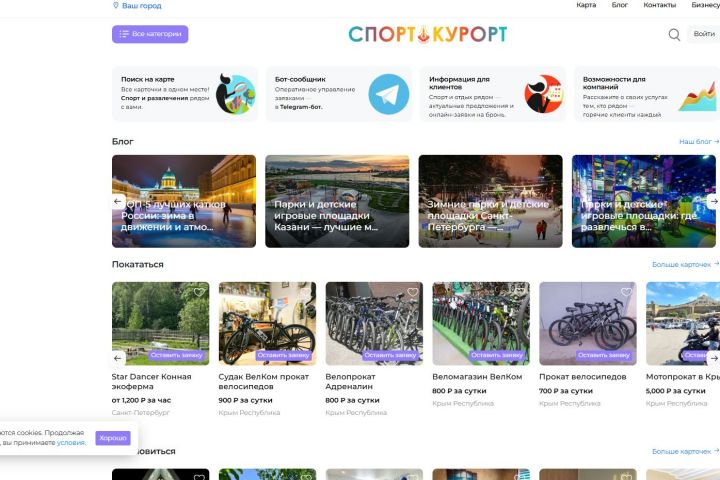
Task: Accept cookies with the Хорошо button
Action: point(113,438)
